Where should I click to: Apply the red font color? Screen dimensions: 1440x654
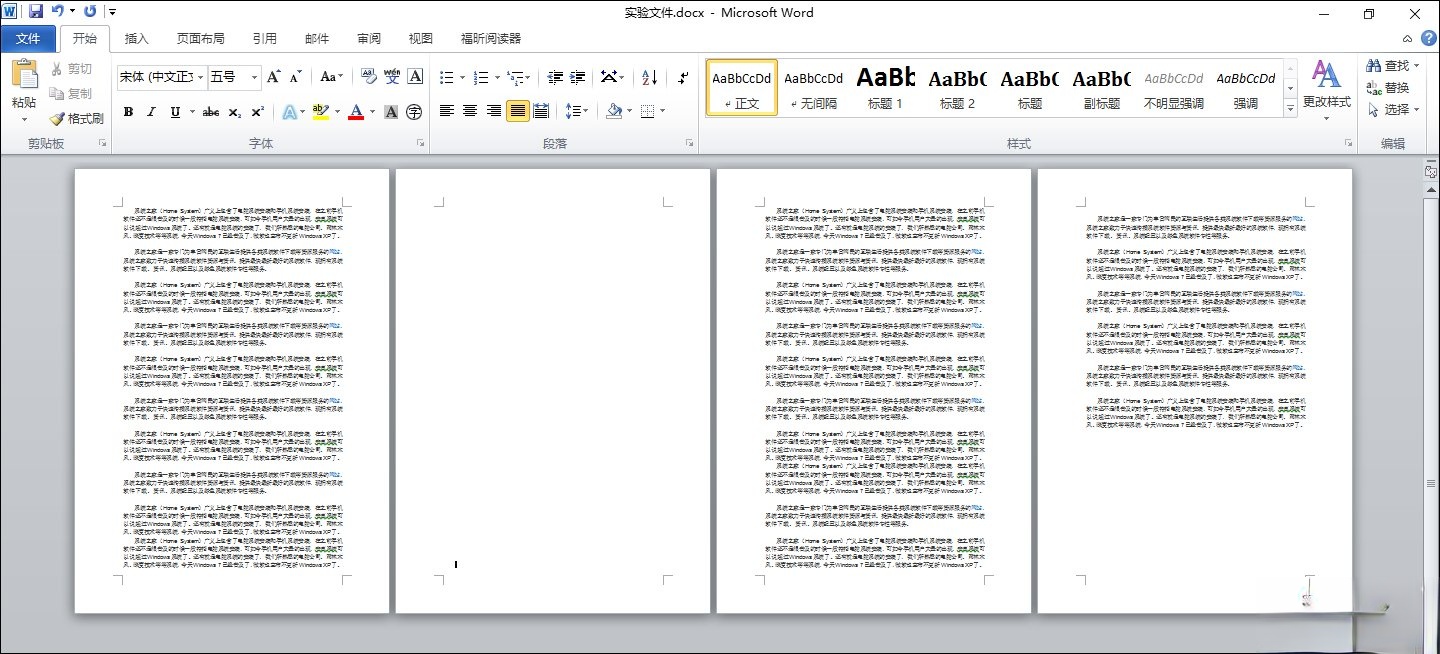point(355,112)
